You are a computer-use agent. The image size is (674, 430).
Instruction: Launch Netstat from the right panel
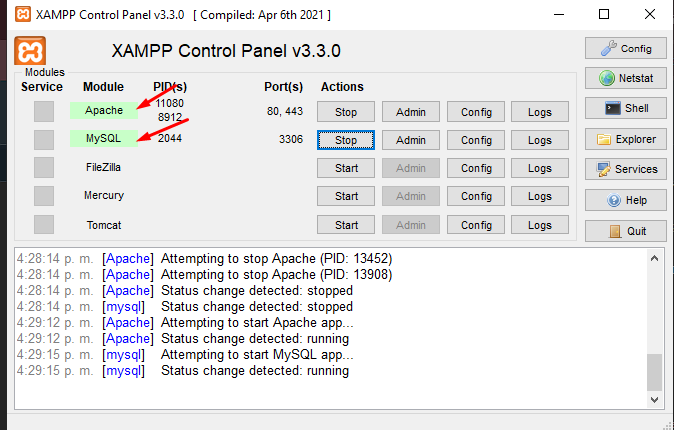click(x=626, y=78)
